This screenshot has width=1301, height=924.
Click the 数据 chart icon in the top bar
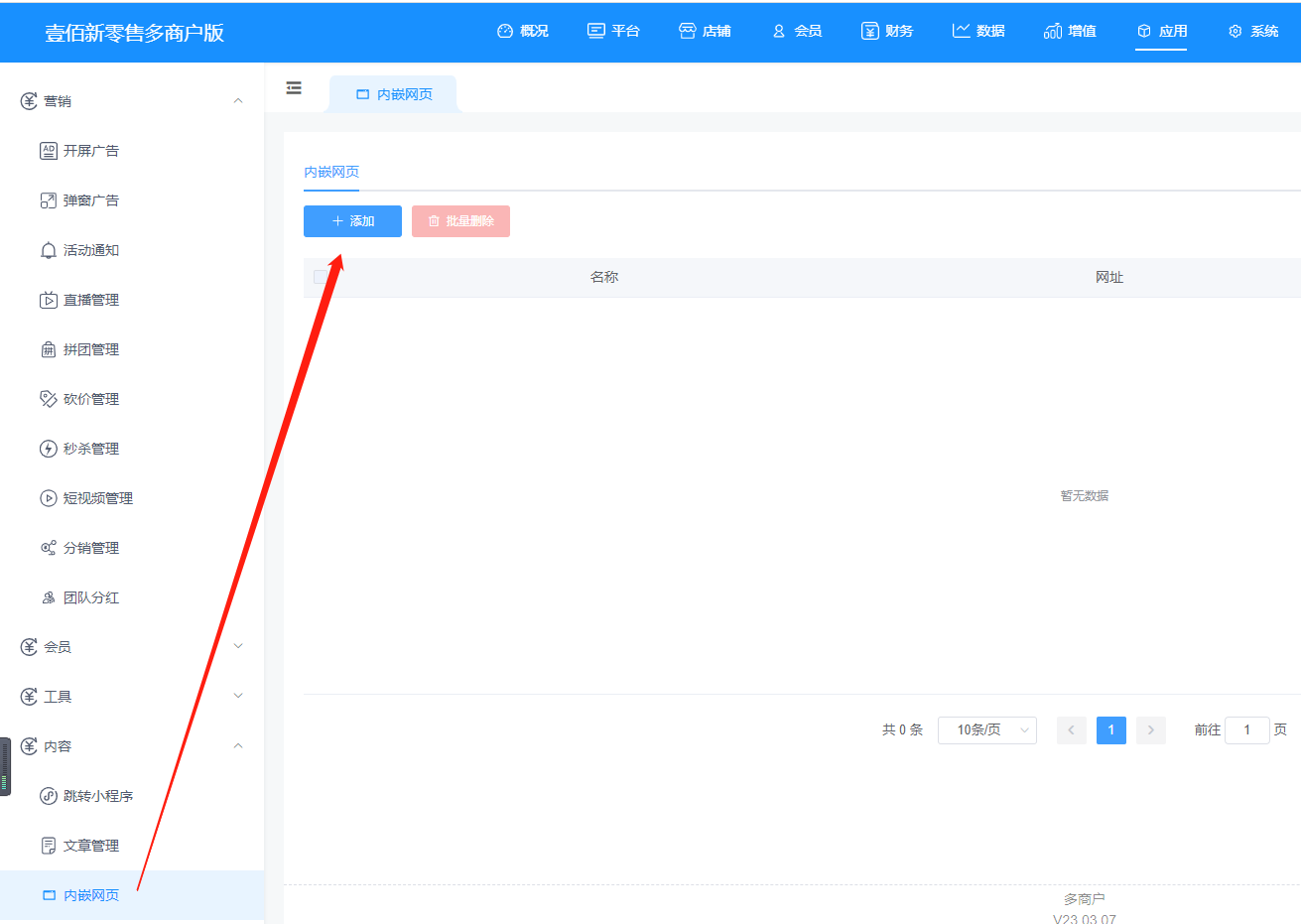click(961, 31)
